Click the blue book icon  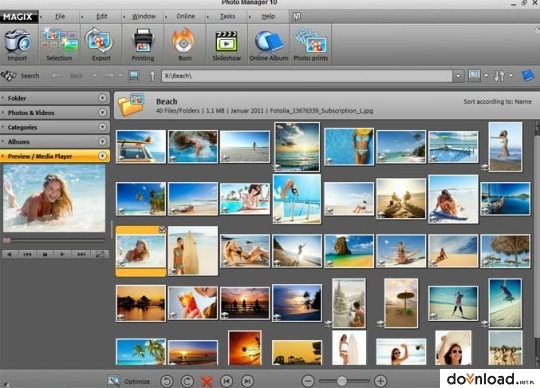tap(528, 76)
